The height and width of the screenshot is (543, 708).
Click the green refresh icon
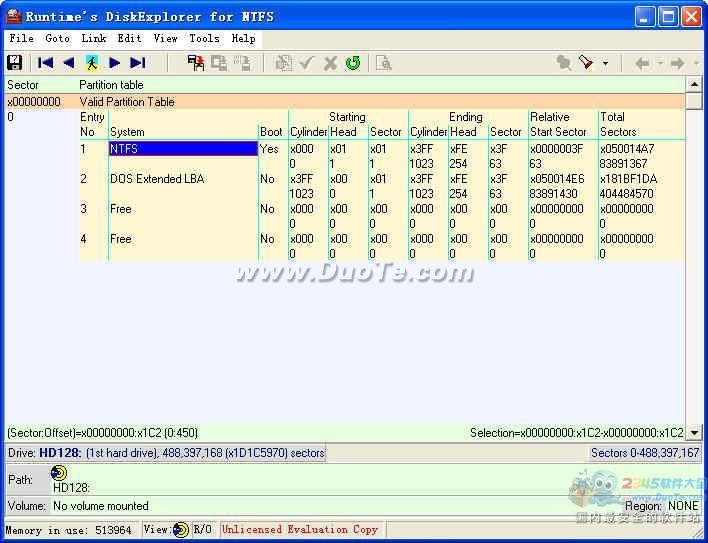(x=353, y=63)
